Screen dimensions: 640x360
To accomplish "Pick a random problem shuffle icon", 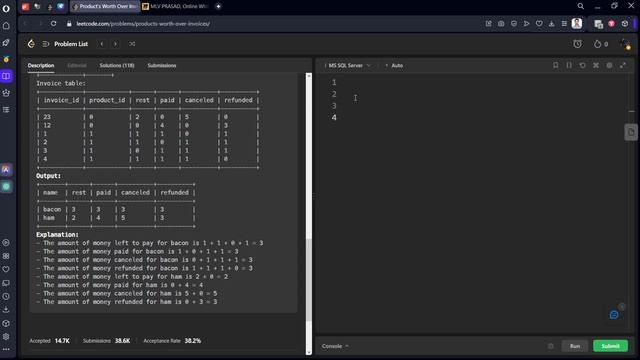I will [x=132, y=44].
